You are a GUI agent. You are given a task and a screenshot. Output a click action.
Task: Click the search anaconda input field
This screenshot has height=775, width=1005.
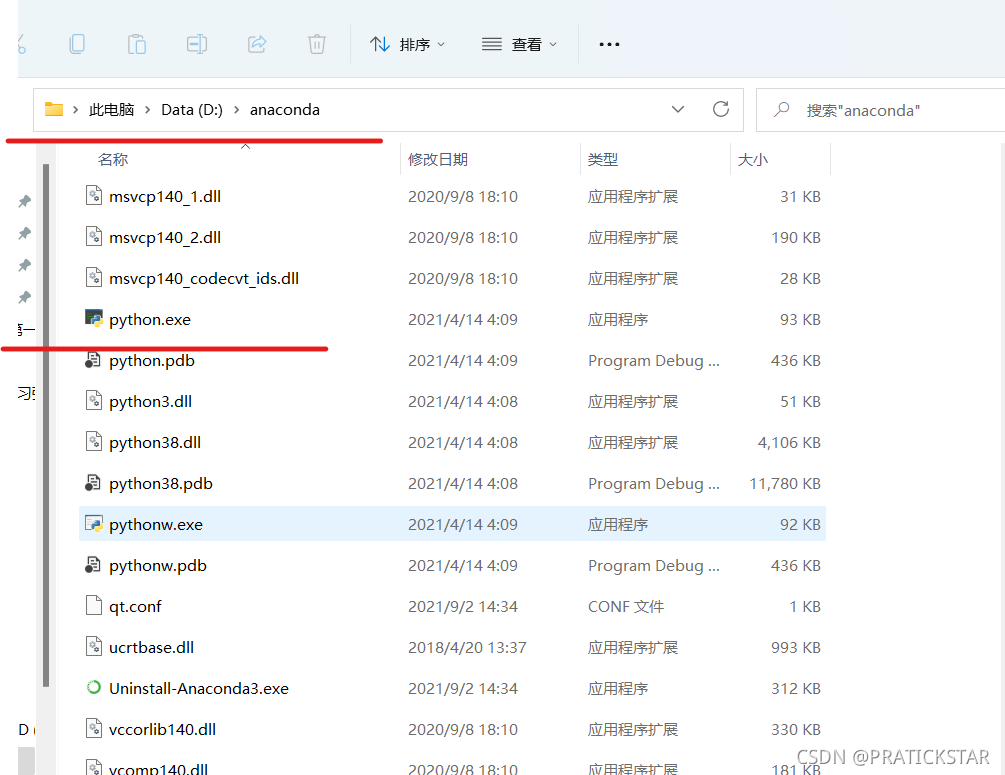pos(881,110)
